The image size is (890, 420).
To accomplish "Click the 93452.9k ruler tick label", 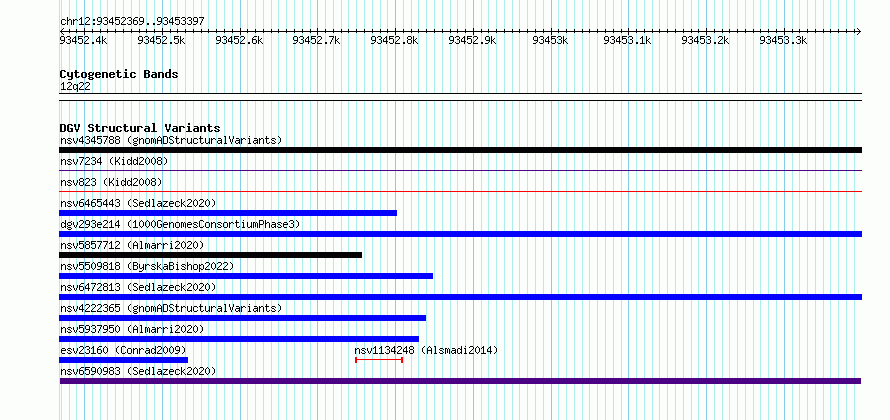I will (472, 40).
